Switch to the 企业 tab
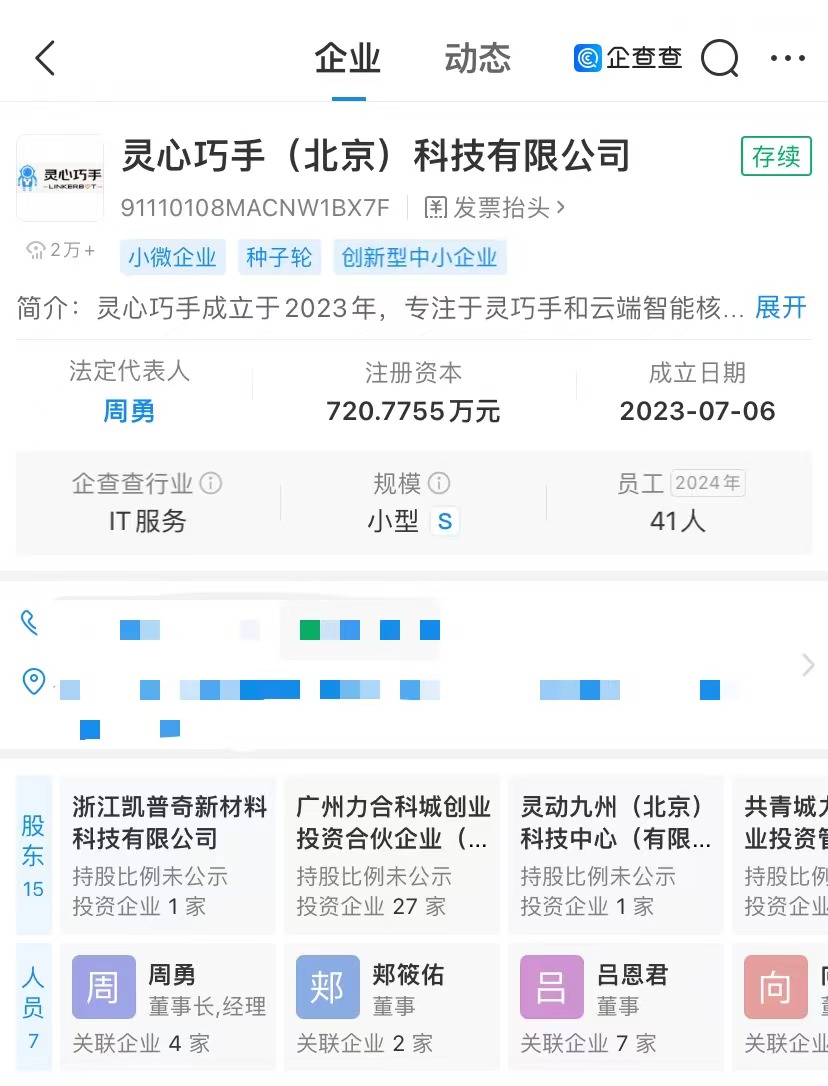 click(348, 58)
